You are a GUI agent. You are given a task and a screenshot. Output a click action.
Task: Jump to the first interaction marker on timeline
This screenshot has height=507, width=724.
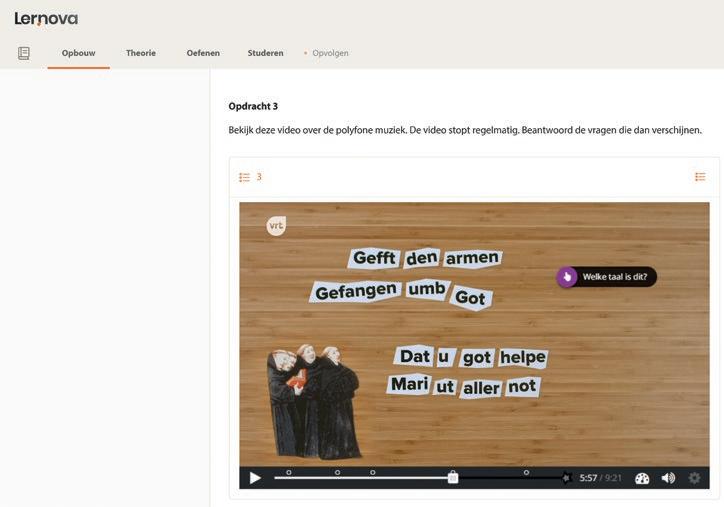coord(289,472)
